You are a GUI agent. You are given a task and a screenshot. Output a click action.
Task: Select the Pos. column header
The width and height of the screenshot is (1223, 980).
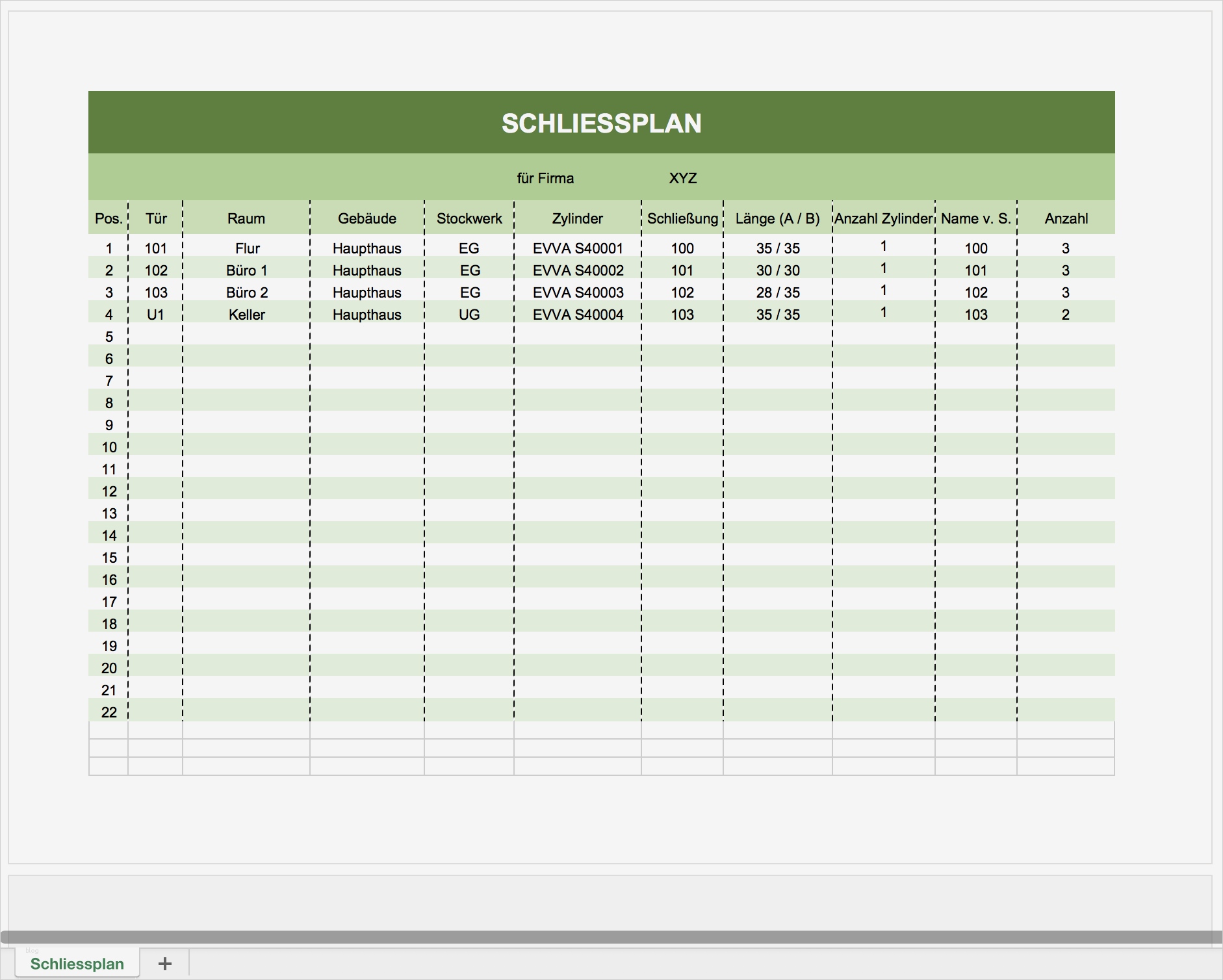point(108,218)
